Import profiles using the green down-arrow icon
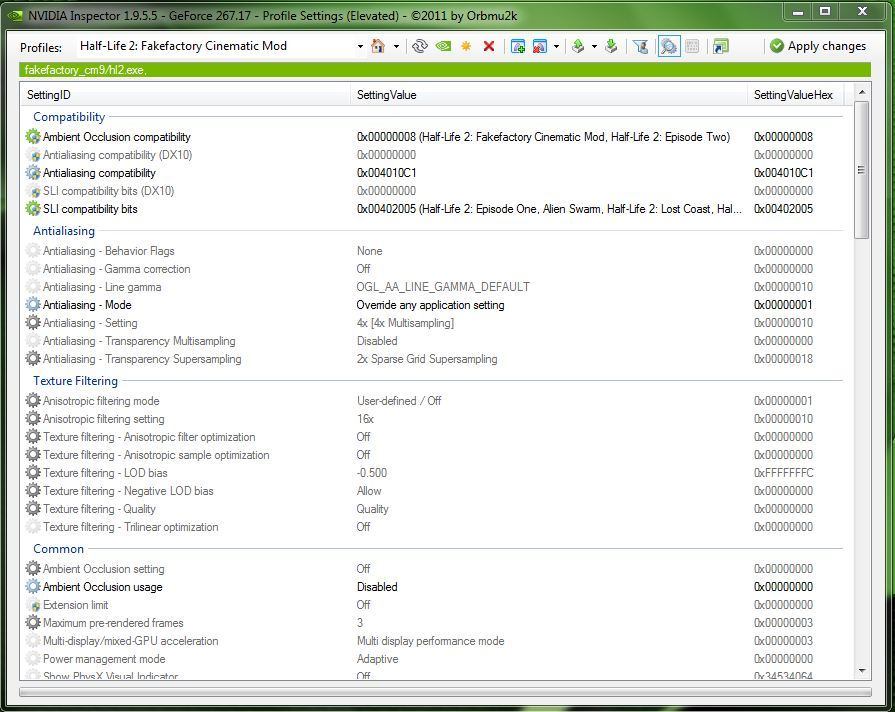 coord(611,46)
